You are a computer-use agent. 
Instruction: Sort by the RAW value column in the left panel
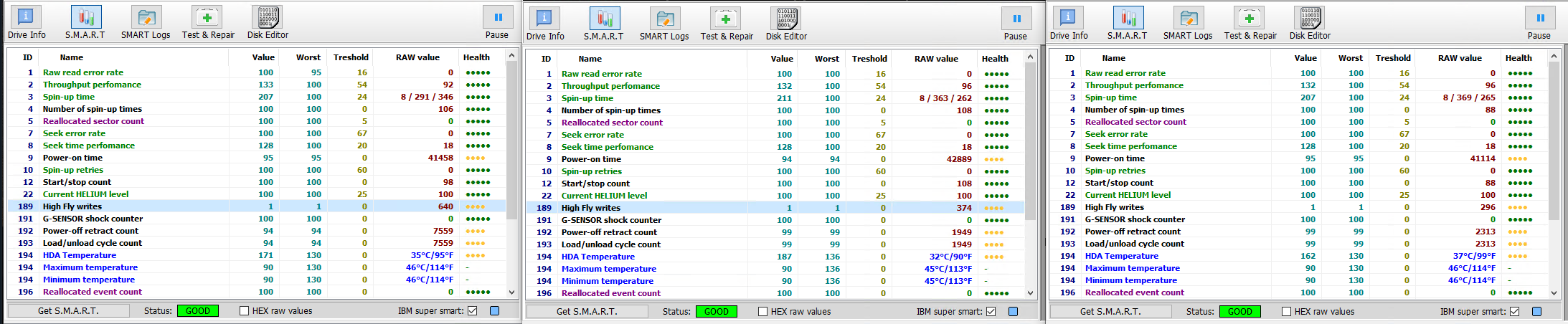click(x=417, y=57)
